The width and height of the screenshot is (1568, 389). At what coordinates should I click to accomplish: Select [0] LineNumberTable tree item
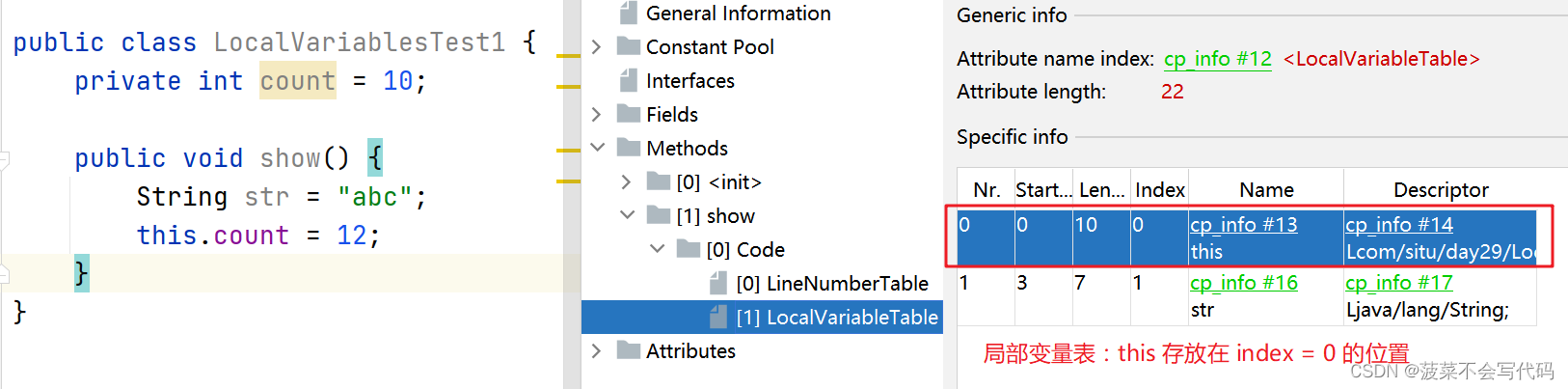832,283
